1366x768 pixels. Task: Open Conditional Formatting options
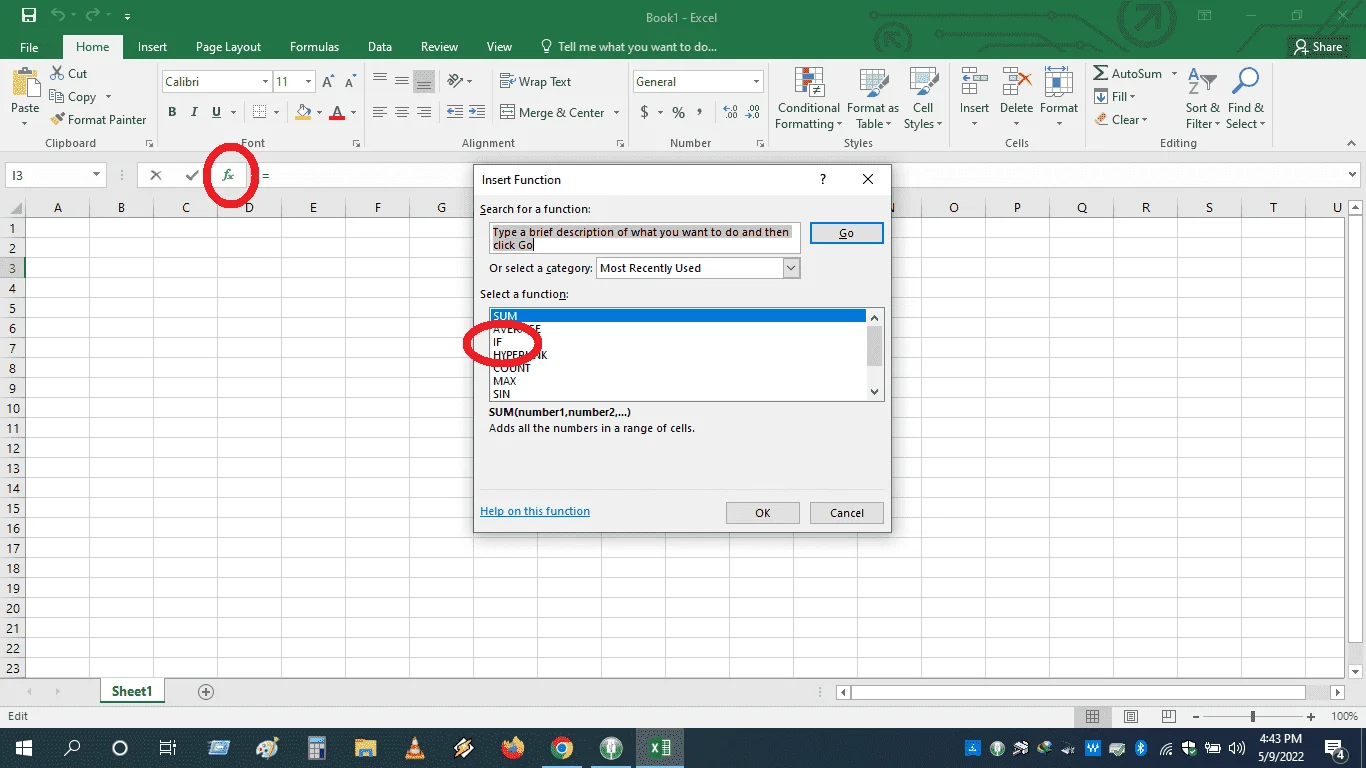[809, 98]
